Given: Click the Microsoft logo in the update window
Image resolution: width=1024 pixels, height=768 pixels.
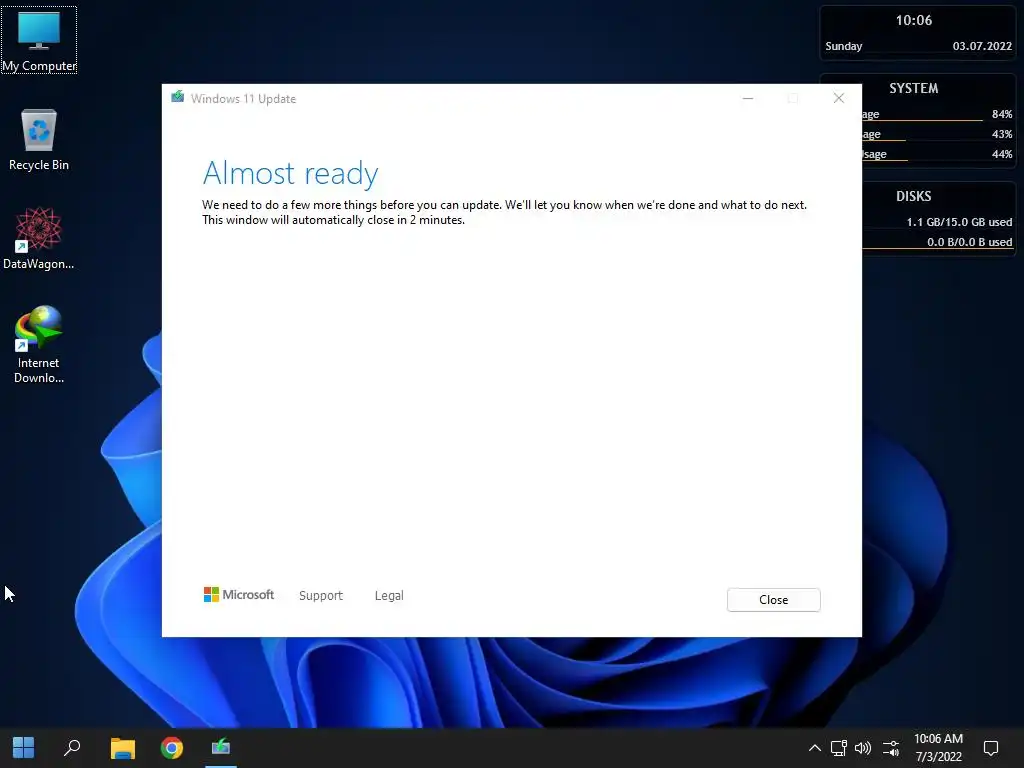Looking at the screenshot, I should click(x=239, y=594).
